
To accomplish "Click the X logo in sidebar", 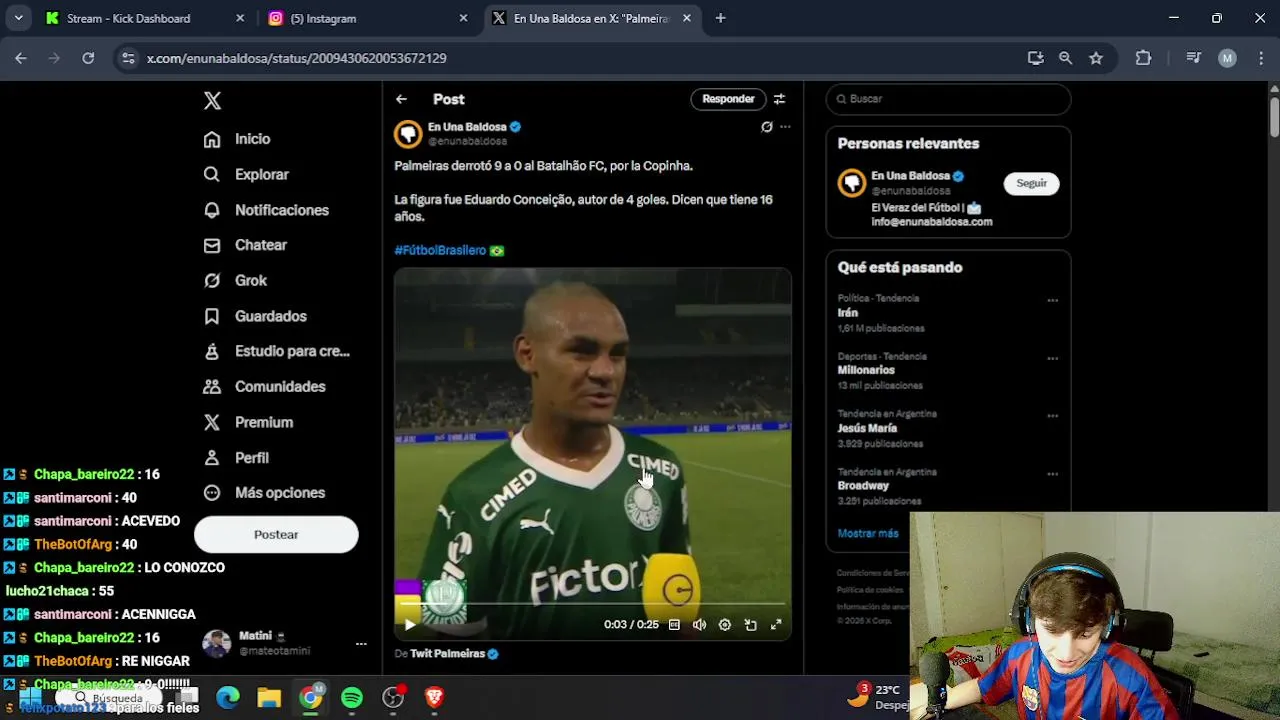I will point(212,100).
